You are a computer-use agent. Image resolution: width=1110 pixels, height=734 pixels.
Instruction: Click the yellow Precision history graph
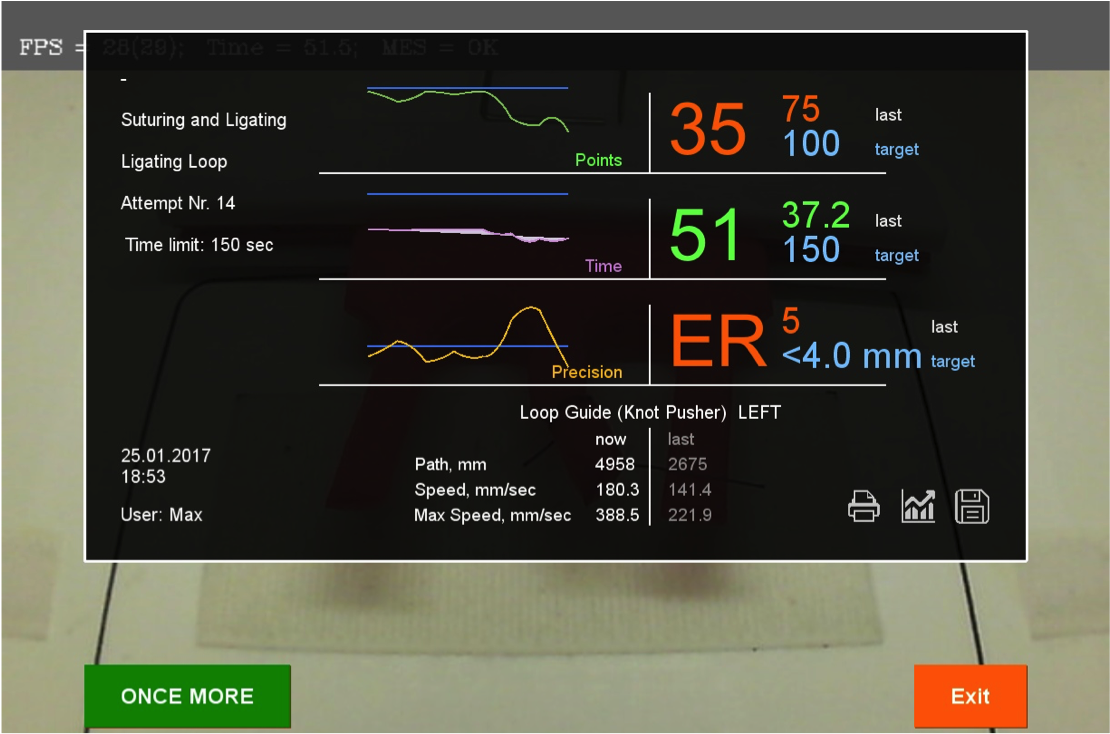[x=468, y=340]
